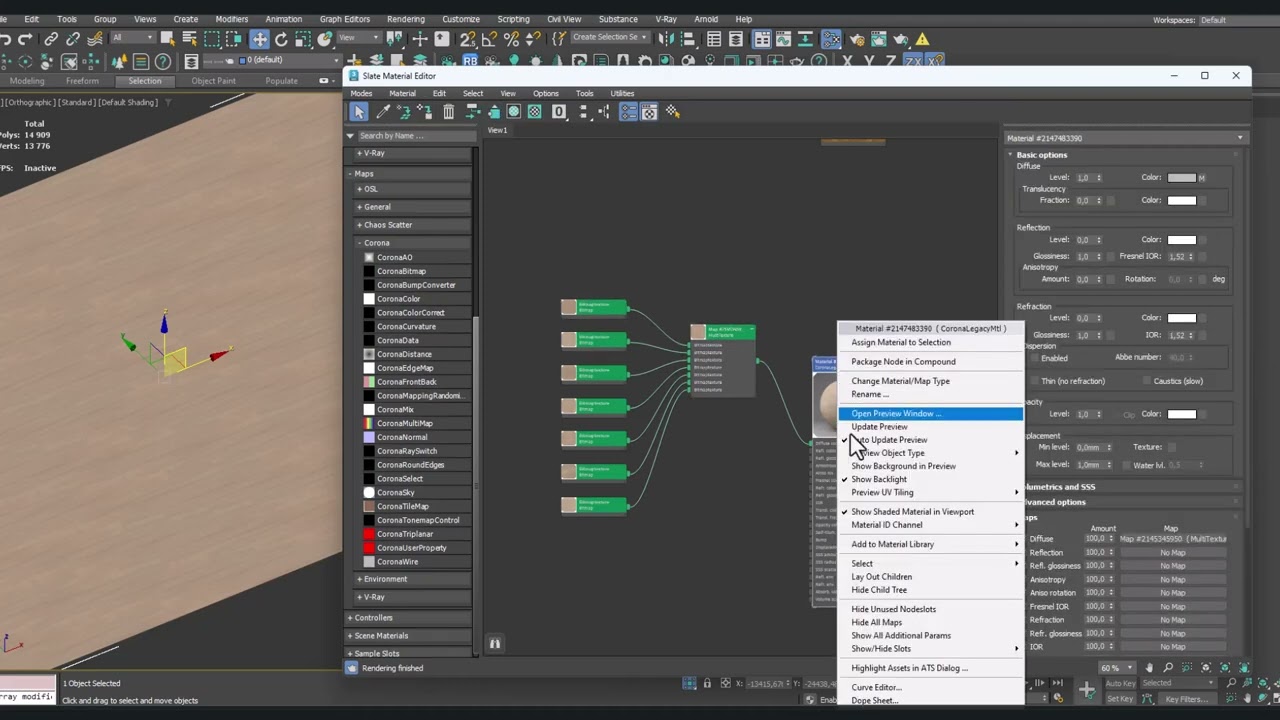1280x720 pixels.
Task: Click Add to Material Library entry
Action: [892, 544]
